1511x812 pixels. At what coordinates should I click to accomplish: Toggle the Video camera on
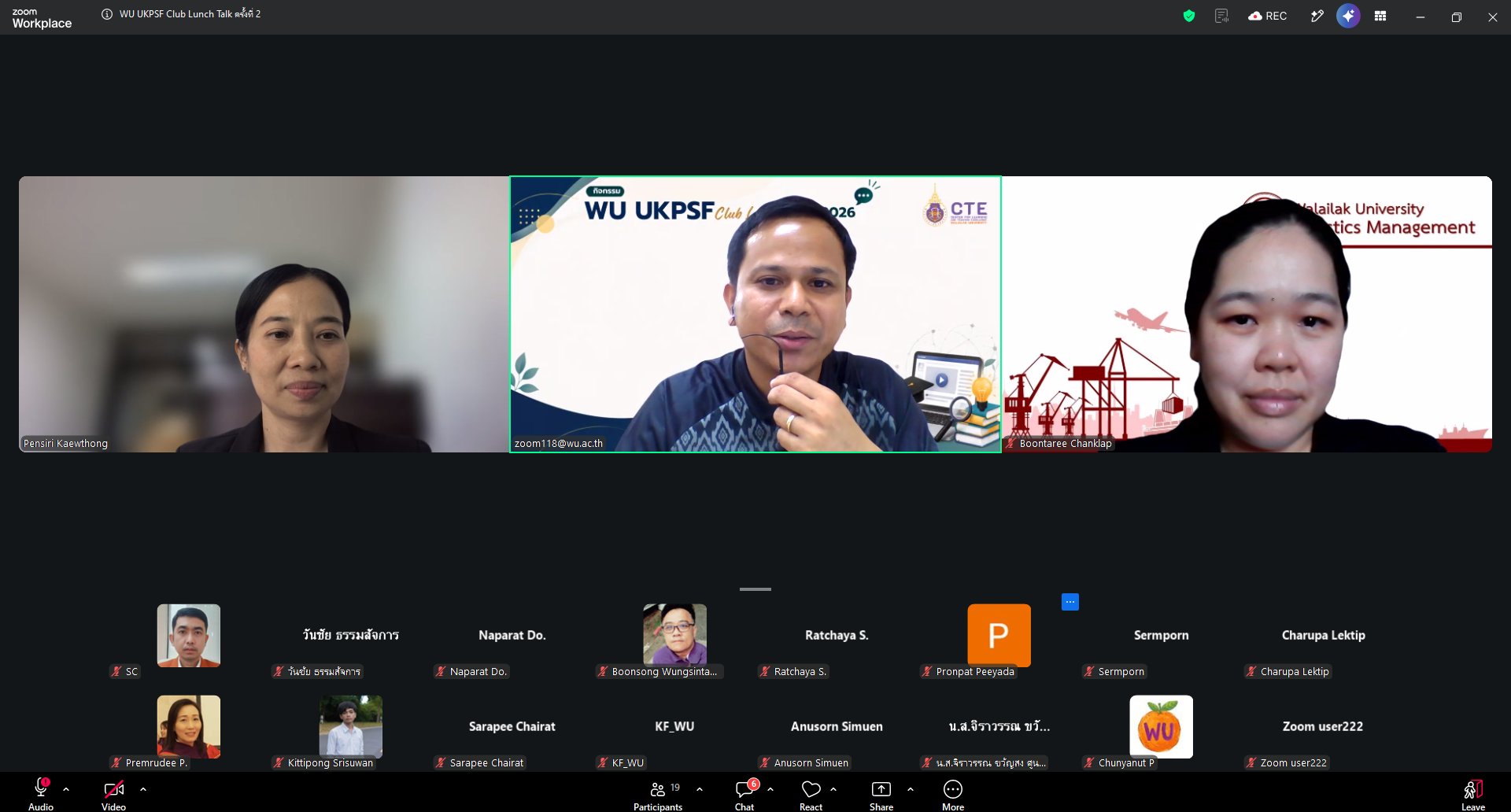[x=113, y=795]
